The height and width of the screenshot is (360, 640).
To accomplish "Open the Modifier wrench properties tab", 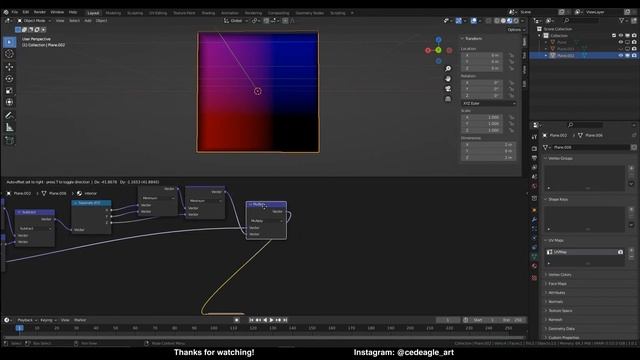I will [534, 220].
